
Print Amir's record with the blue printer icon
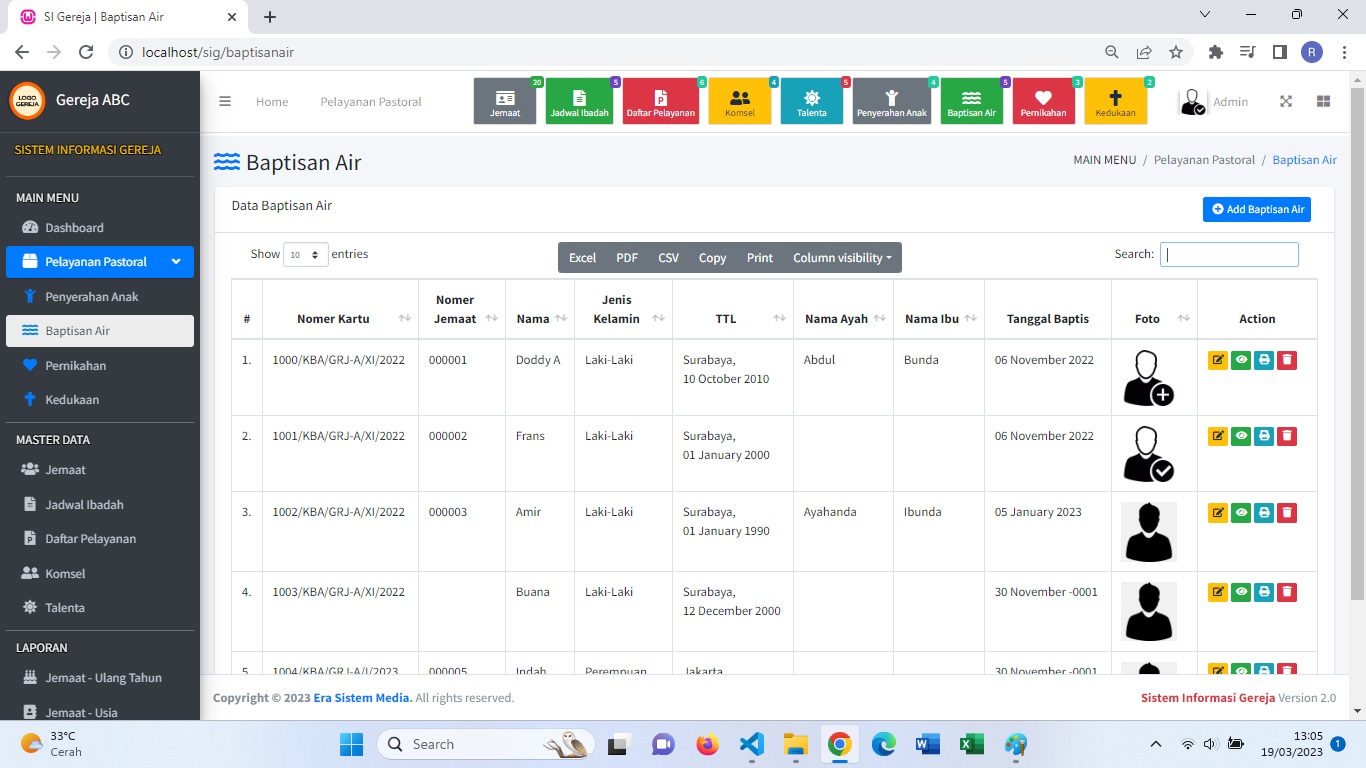pyautogui.click(x=1264, y=512)
